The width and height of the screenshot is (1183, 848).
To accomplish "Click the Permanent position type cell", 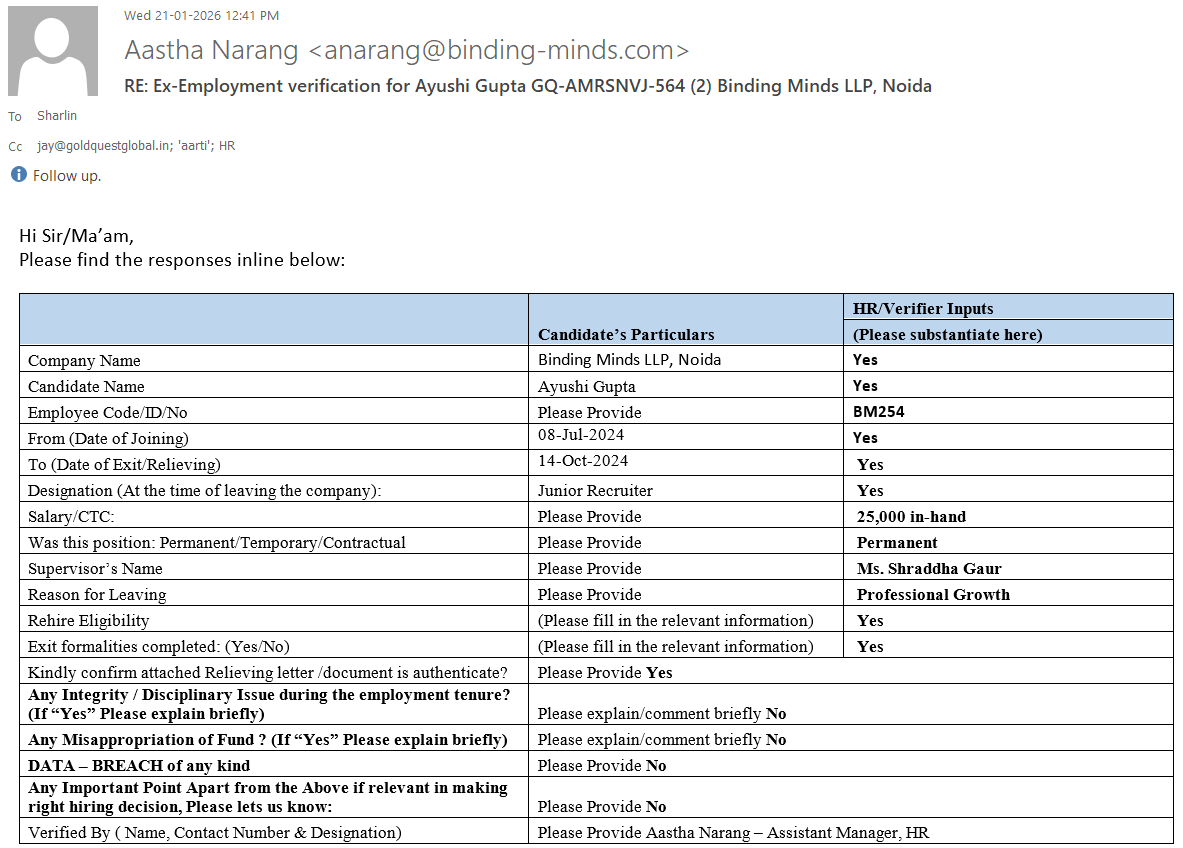I will pos(897,543).
